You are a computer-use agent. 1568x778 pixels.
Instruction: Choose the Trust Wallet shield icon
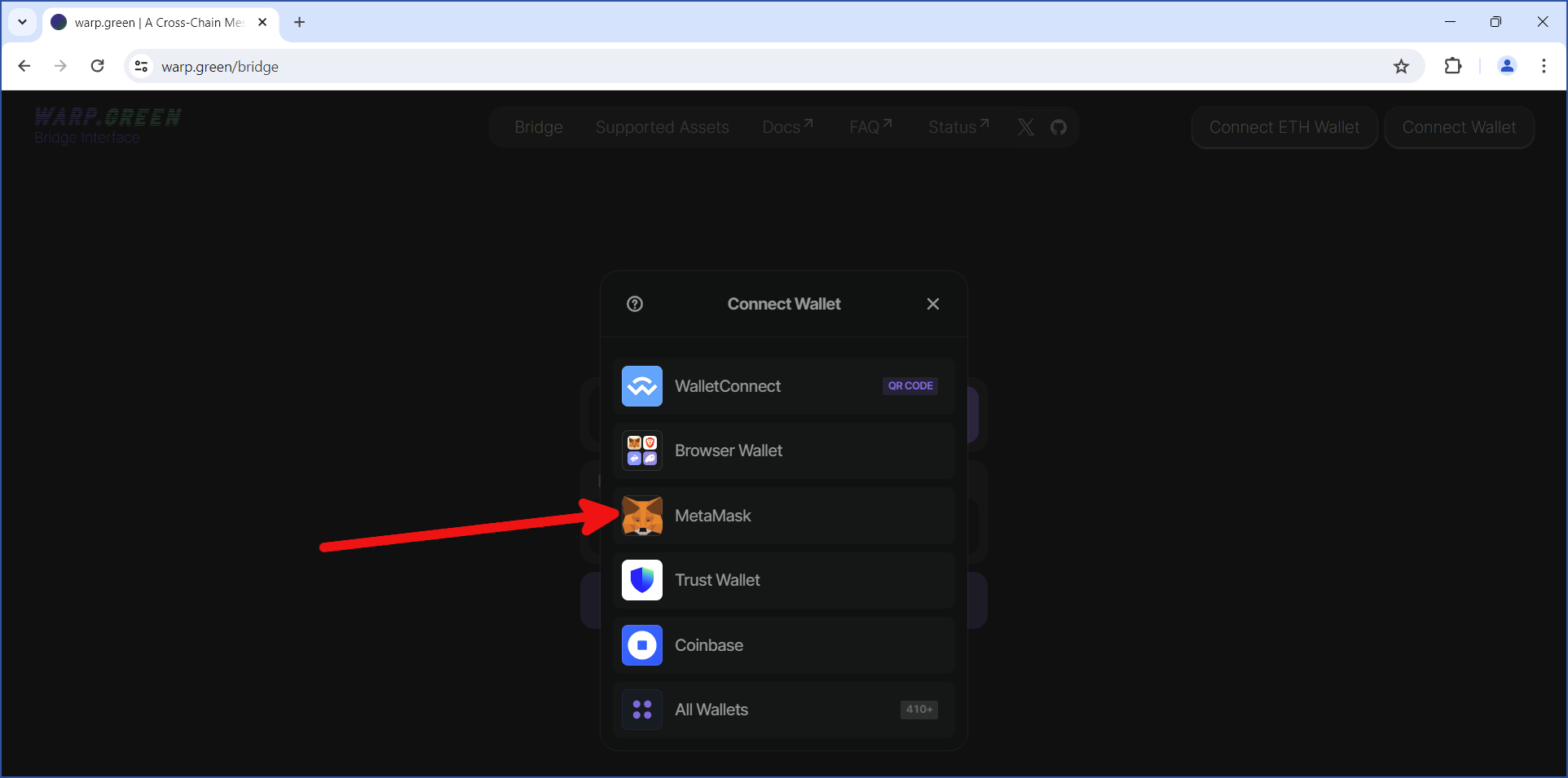click(x=642, y=580)
